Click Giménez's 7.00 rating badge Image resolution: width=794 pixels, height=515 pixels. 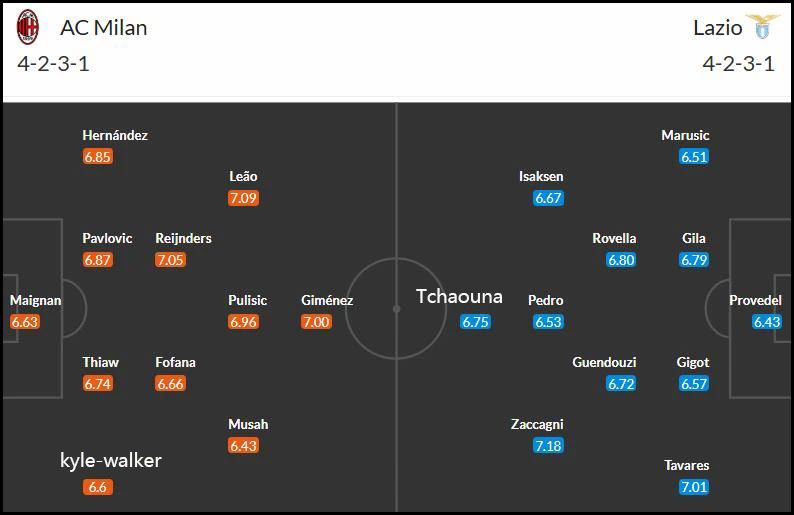coord(316,322)
